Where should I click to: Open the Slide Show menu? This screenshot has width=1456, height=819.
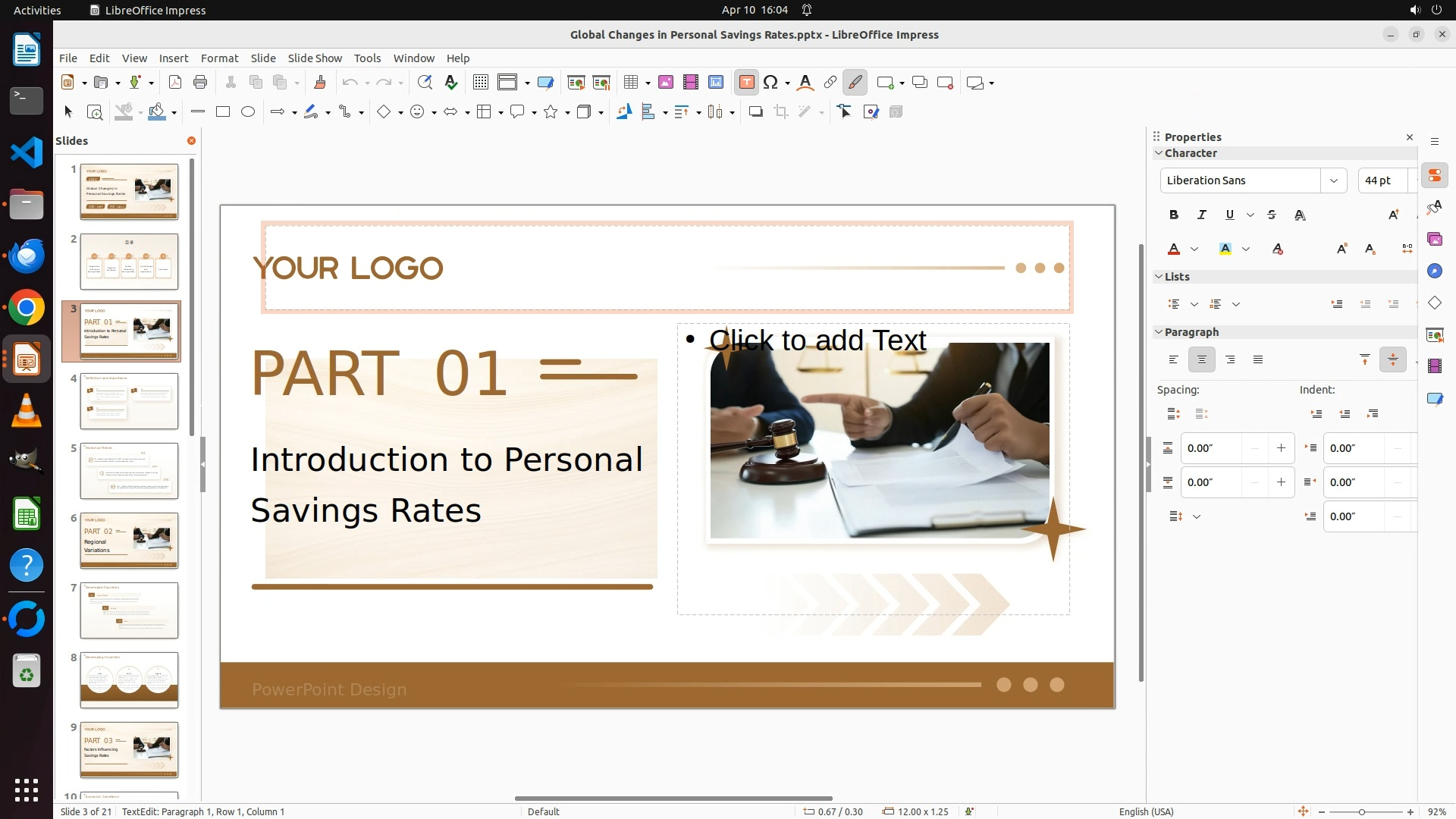point(315,58)
